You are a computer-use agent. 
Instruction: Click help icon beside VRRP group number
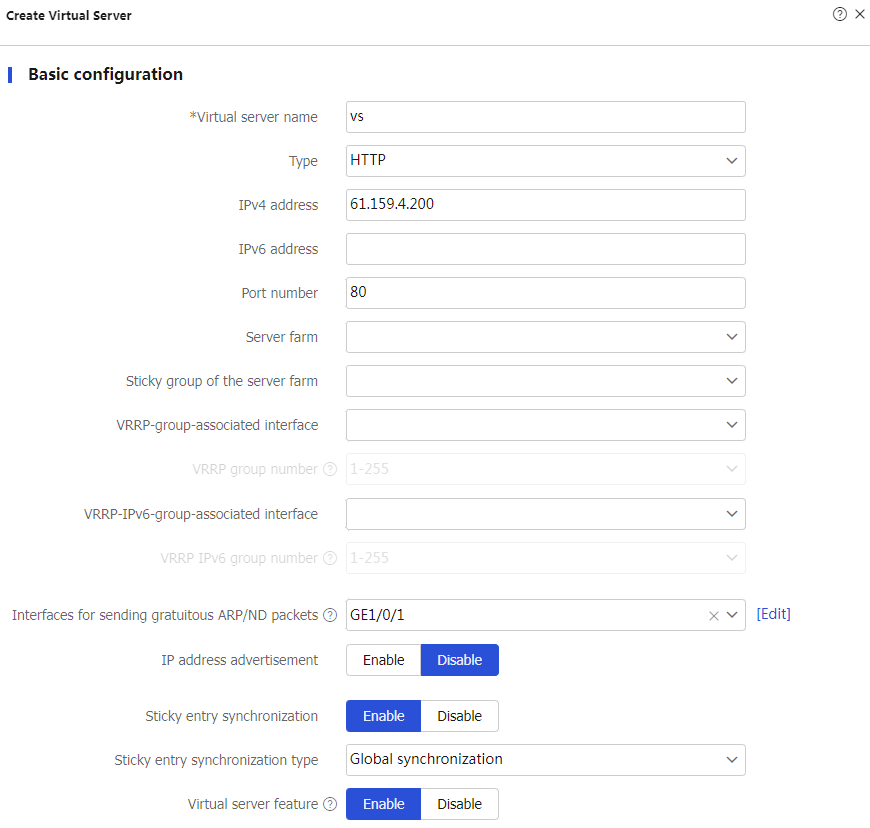click(329, 470)
